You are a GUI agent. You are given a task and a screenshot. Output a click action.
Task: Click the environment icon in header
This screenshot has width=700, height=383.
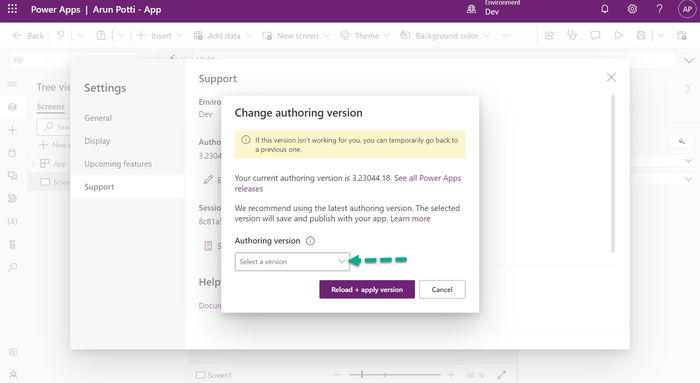[x=471, y=9]
